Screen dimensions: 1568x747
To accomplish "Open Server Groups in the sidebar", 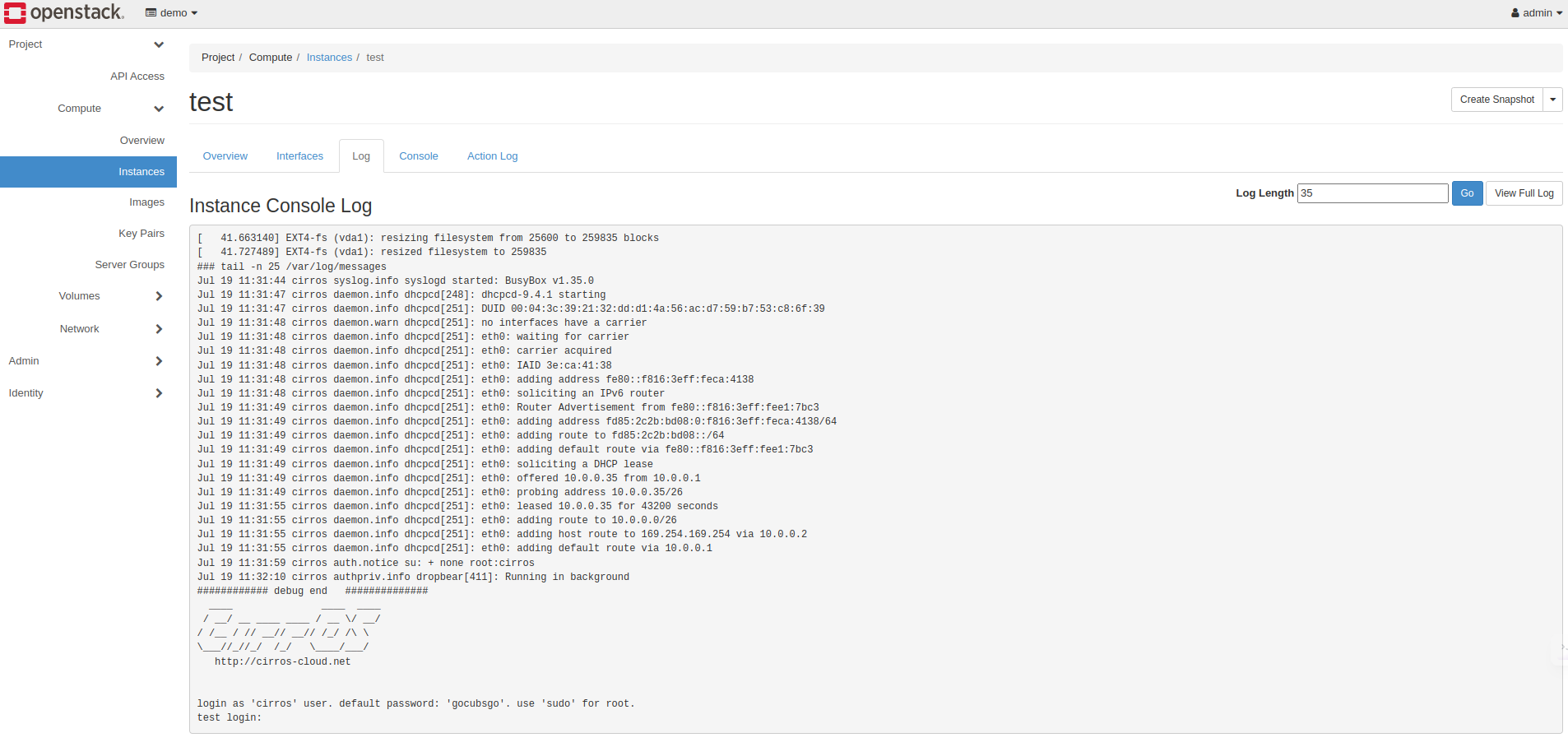I will [129, 265].
